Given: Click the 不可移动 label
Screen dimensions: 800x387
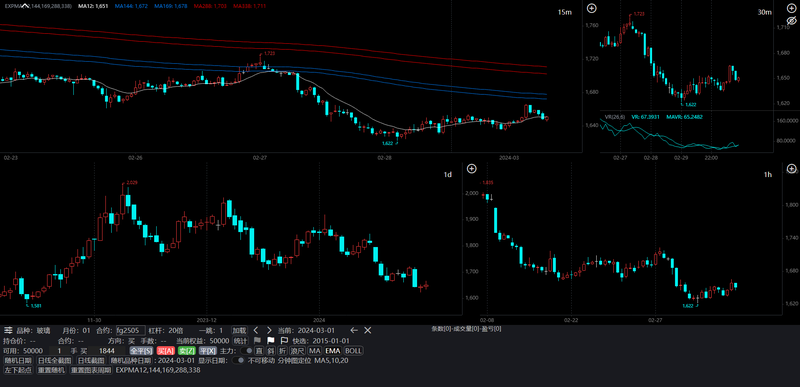Looking at the screenshot, I should (x=261, y=360).
